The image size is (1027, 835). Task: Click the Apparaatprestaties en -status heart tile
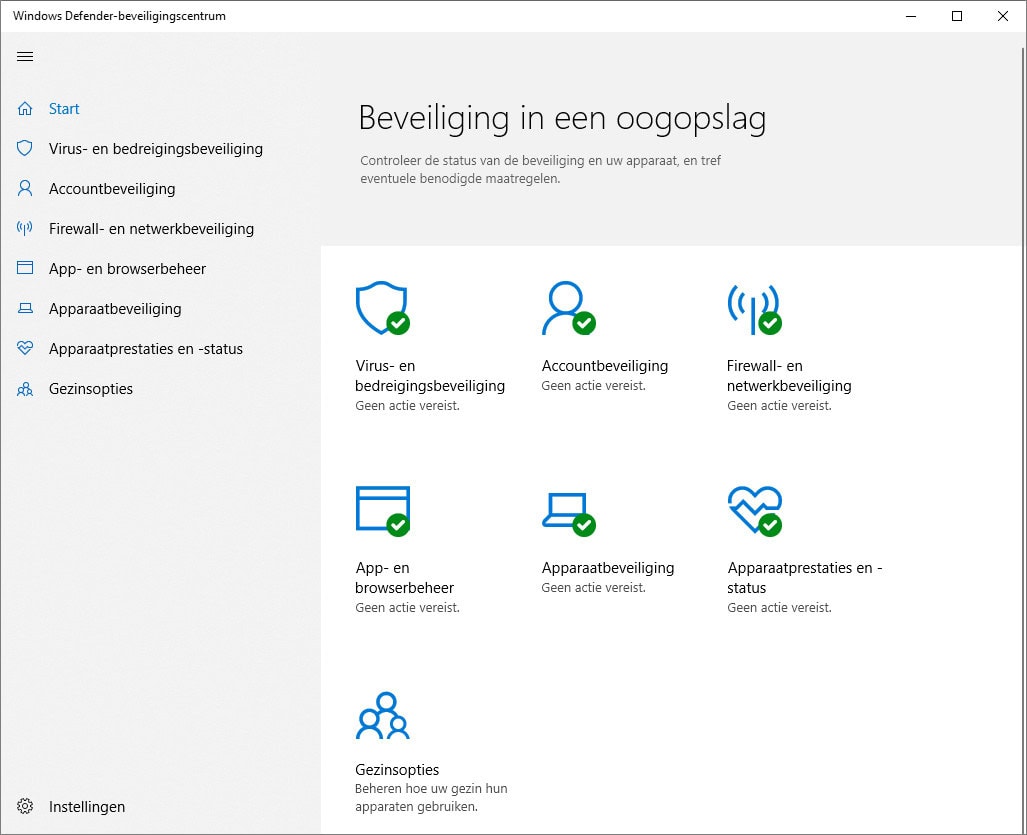tap(755, 509)
